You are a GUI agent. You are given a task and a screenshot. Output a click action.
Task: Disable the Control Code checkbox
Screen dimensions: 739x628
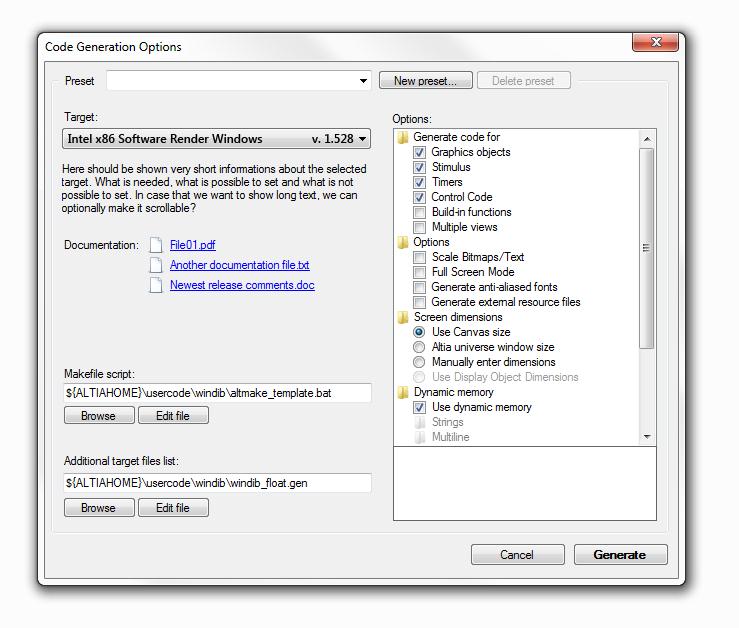[x=419, y=197]
